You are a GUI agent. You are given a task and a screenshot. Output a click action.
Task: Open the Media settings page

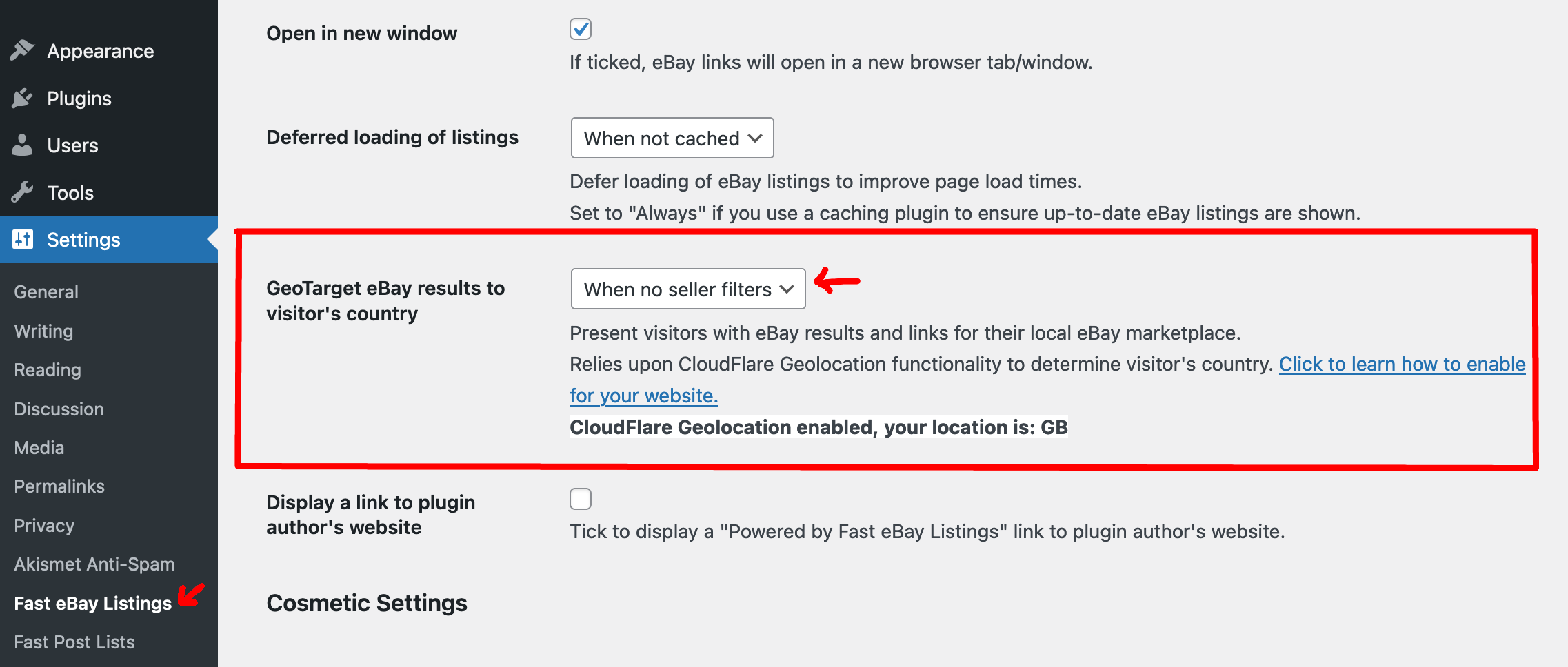(39, 448)
